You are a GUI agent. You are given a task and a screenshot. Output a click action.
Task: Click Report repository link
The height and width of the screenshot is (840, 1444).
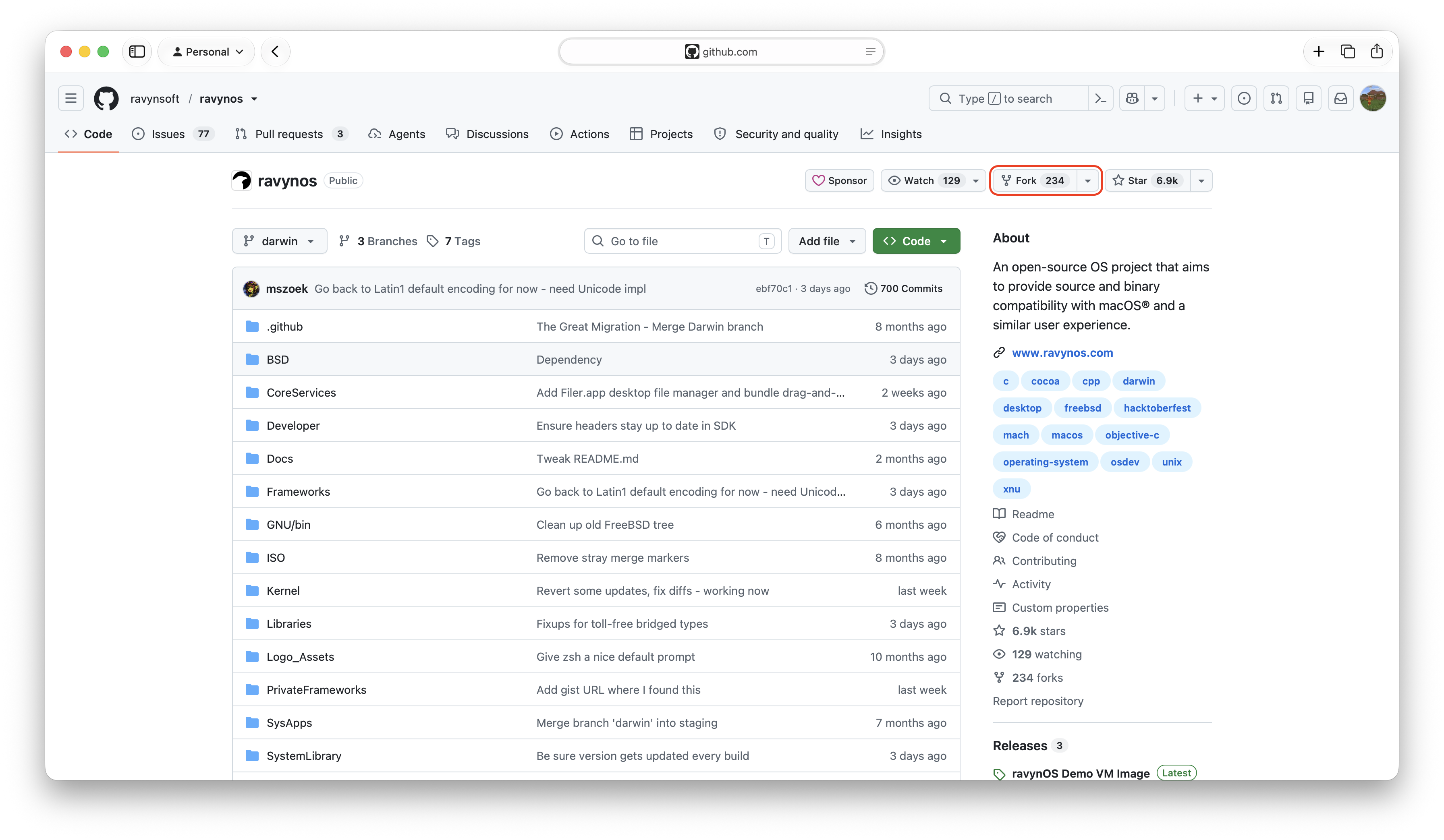[x=1038, y=701]
